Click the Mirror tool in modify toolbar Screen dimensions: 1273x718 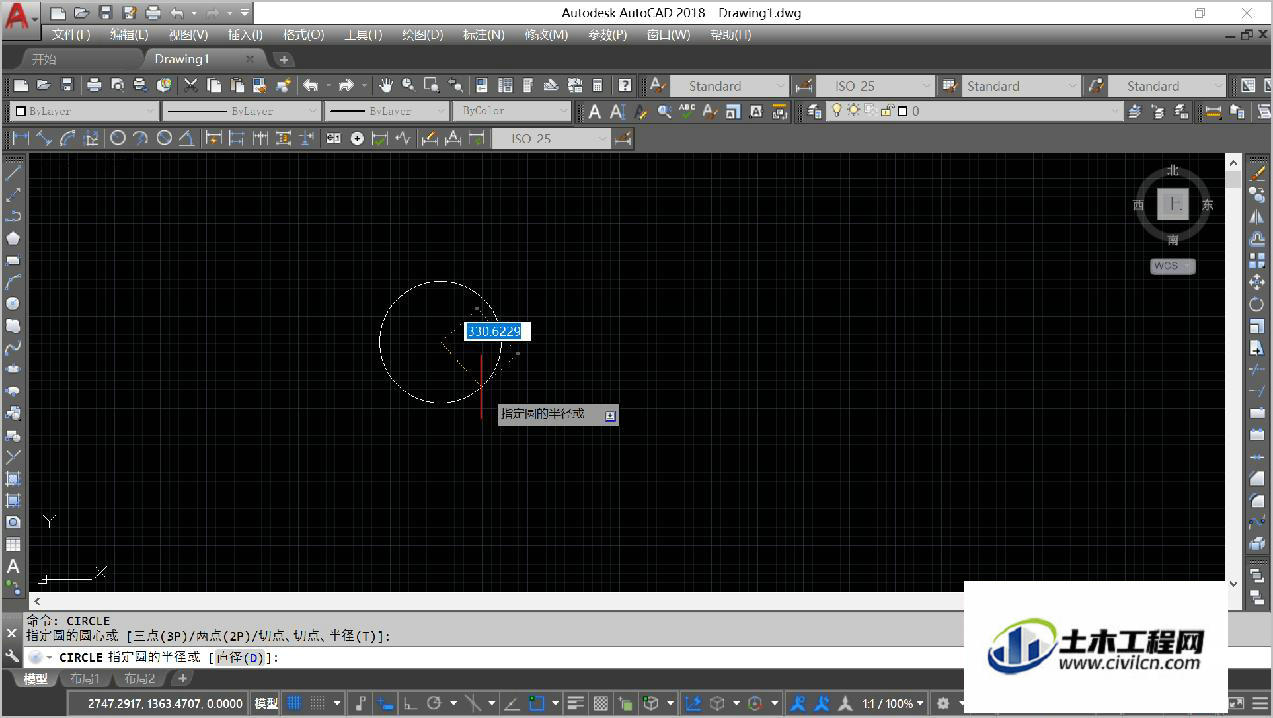pyautogui.click(x=1257, y=216)
